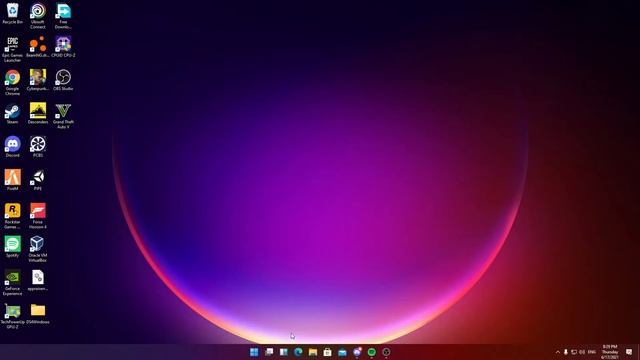
Task: Select the Cyberpunk game shortcut
Action: click(x=38, y=80)
